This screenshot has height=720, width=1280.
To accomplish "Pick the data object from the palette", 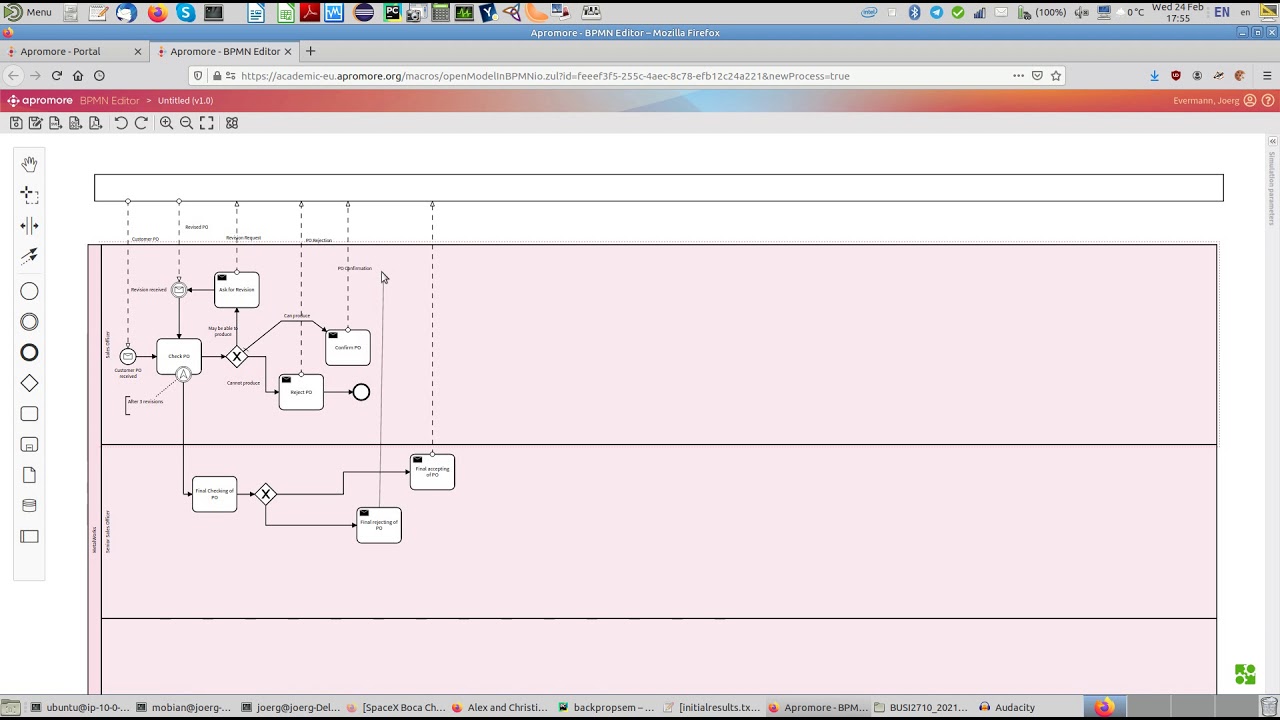I will click(29, 475).
